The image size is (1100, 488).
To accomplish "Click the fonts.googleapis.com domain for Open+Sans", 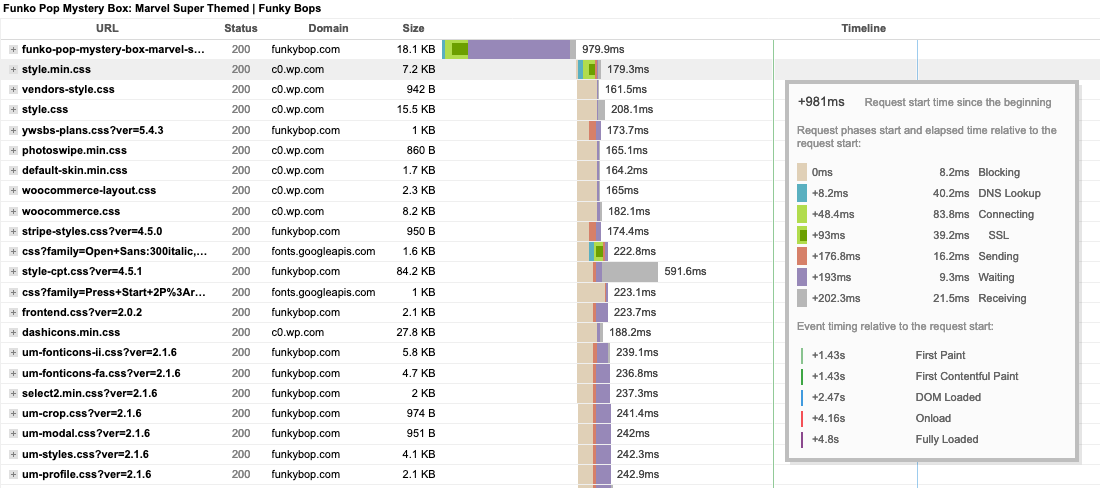I will 323,251.
